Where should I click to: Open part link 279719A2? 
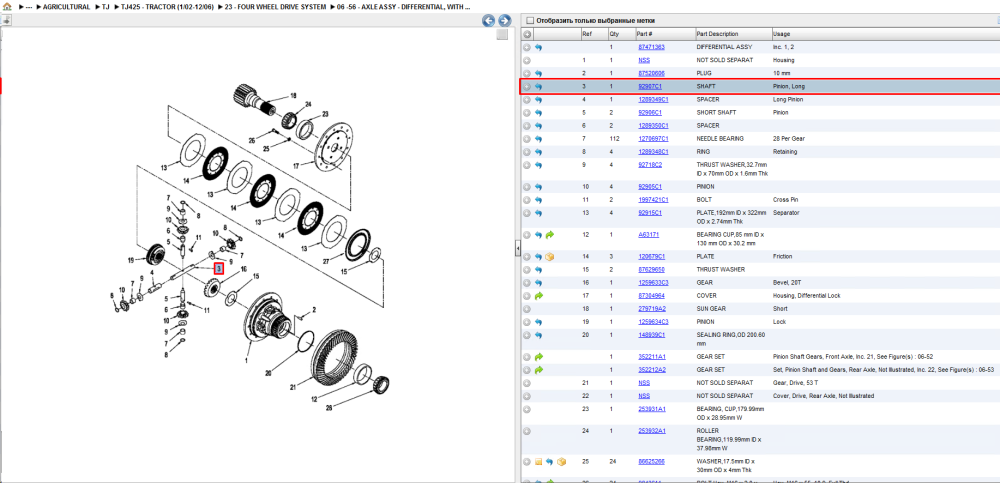[x=652, y=309]
